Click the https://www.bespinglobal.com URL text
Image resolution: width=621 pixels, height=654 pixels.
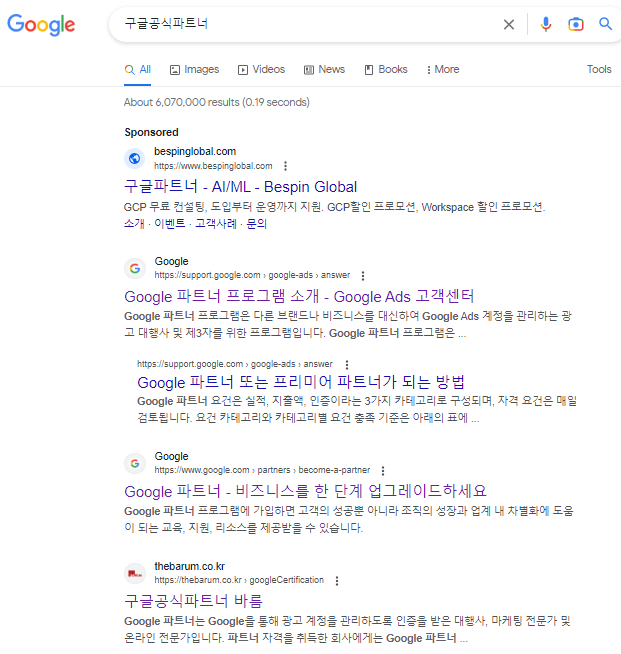click(x=213, y=166)
